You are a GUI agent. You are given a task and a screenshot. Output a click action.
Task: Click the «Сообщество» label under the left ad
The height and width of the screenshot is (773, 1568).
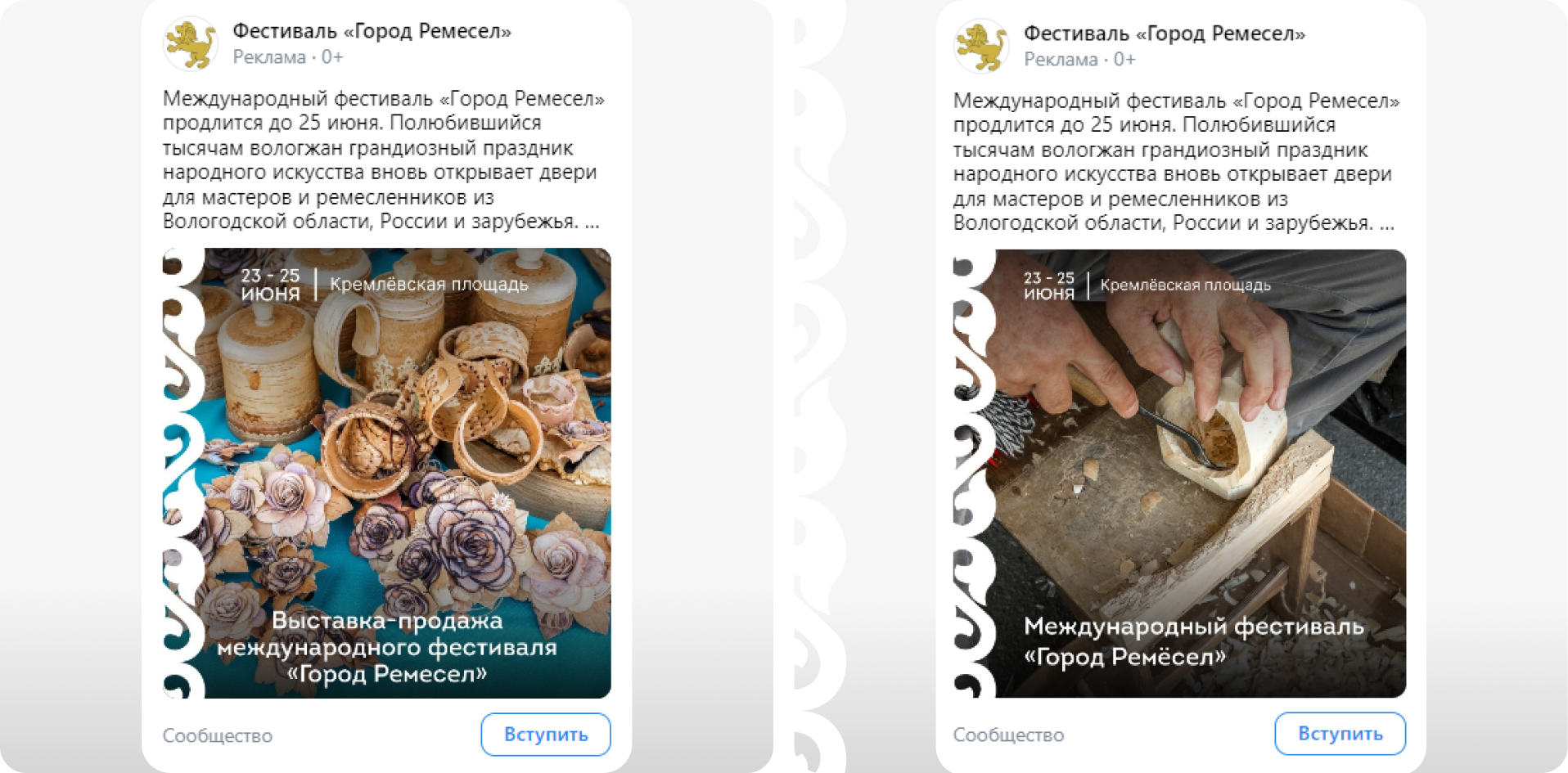click(218, 735)
